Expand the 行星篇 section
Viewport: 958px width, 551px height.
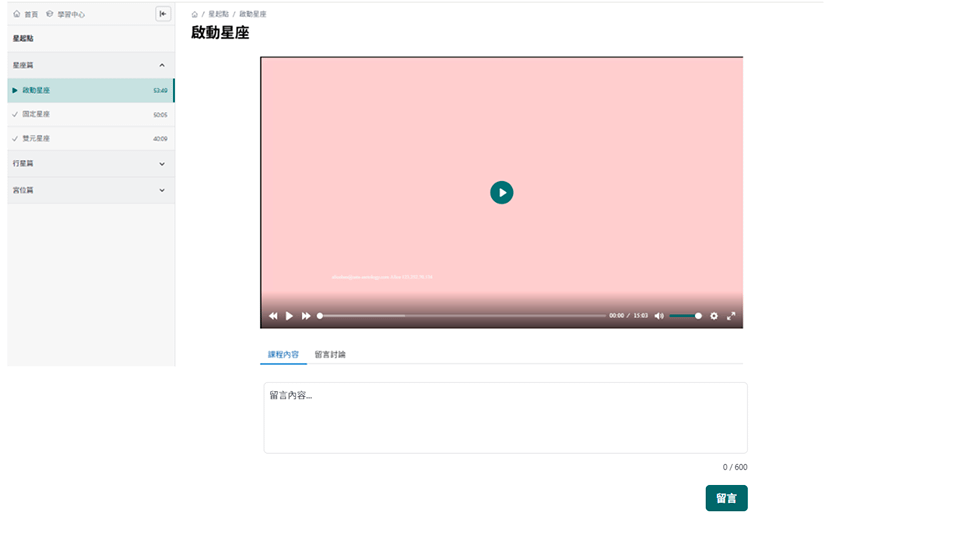tap(162, 164)
